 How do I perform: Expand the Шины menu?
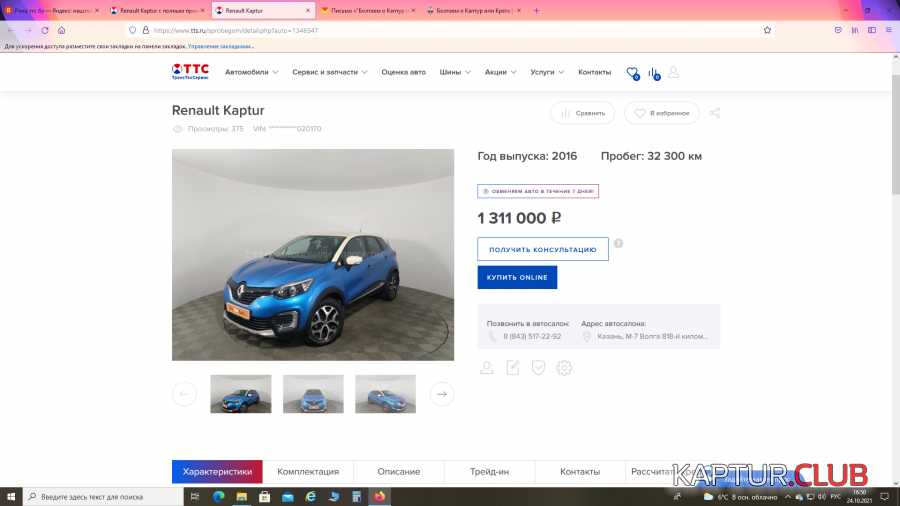click(x=455, y=72)
